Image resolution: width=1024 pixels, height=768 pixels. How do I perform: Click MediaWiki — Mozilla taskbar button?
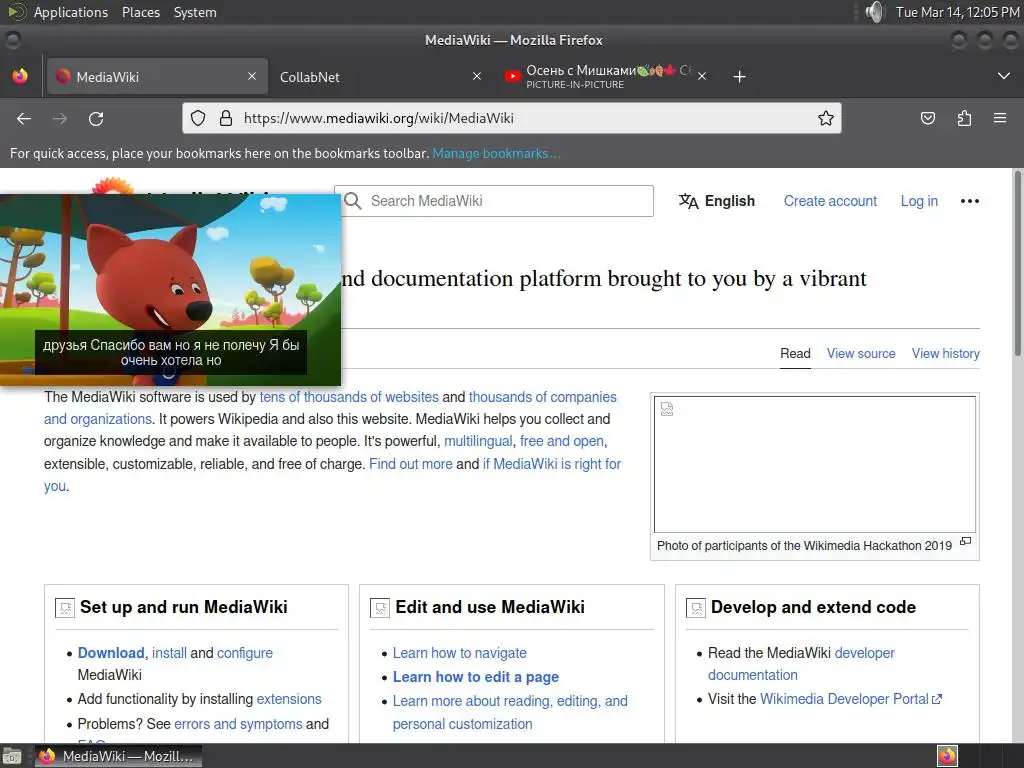(x=118, y=756)
